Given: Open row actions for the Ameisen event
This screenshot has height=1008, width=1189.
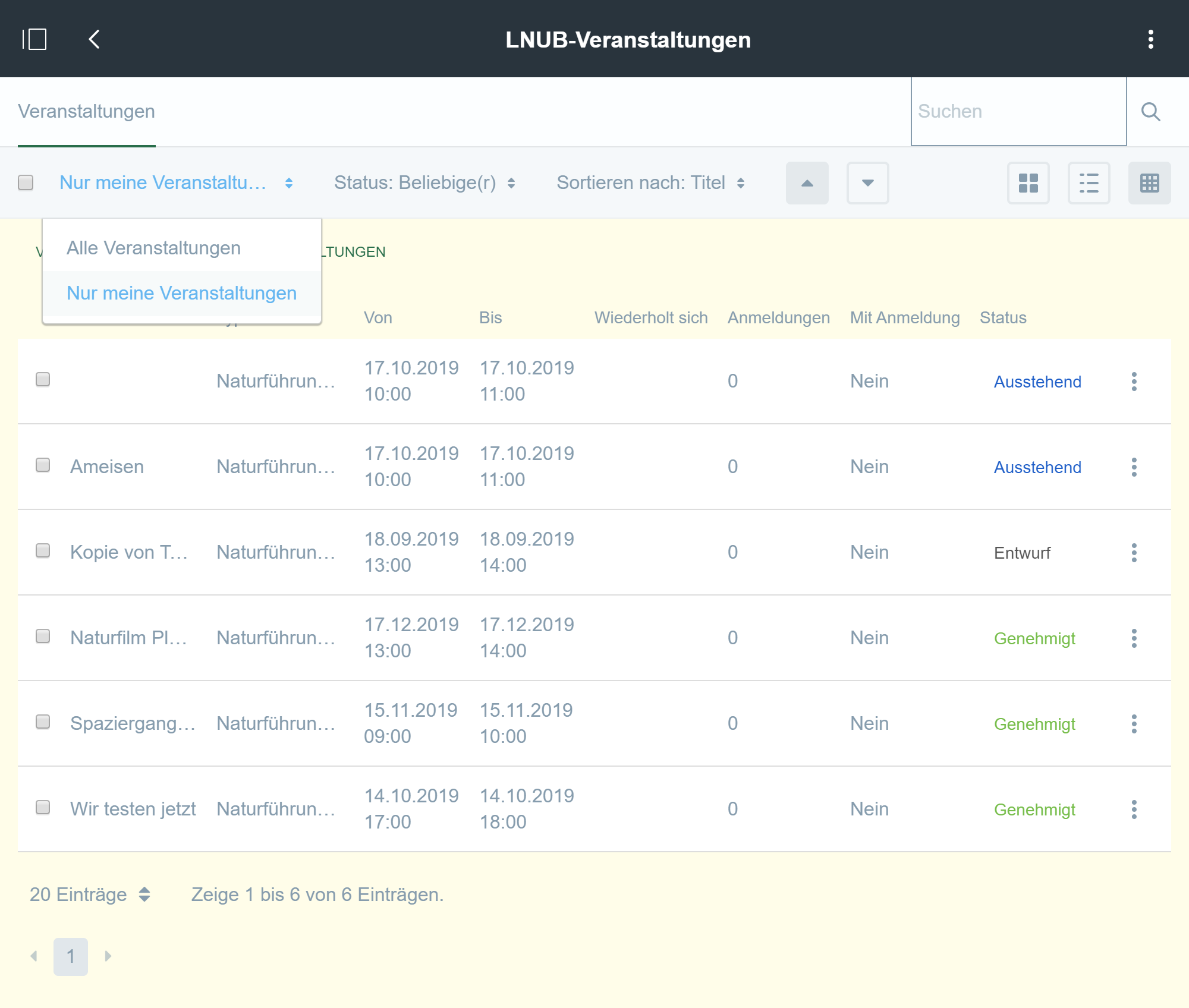Looking at the screenshot, I should pyautogui.click(x=1134, y=467).
